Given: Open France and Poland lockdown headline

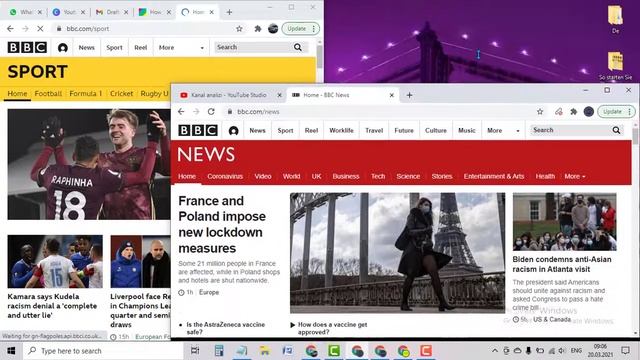Looking at the screenshot, I should click(x=222, y=224).
